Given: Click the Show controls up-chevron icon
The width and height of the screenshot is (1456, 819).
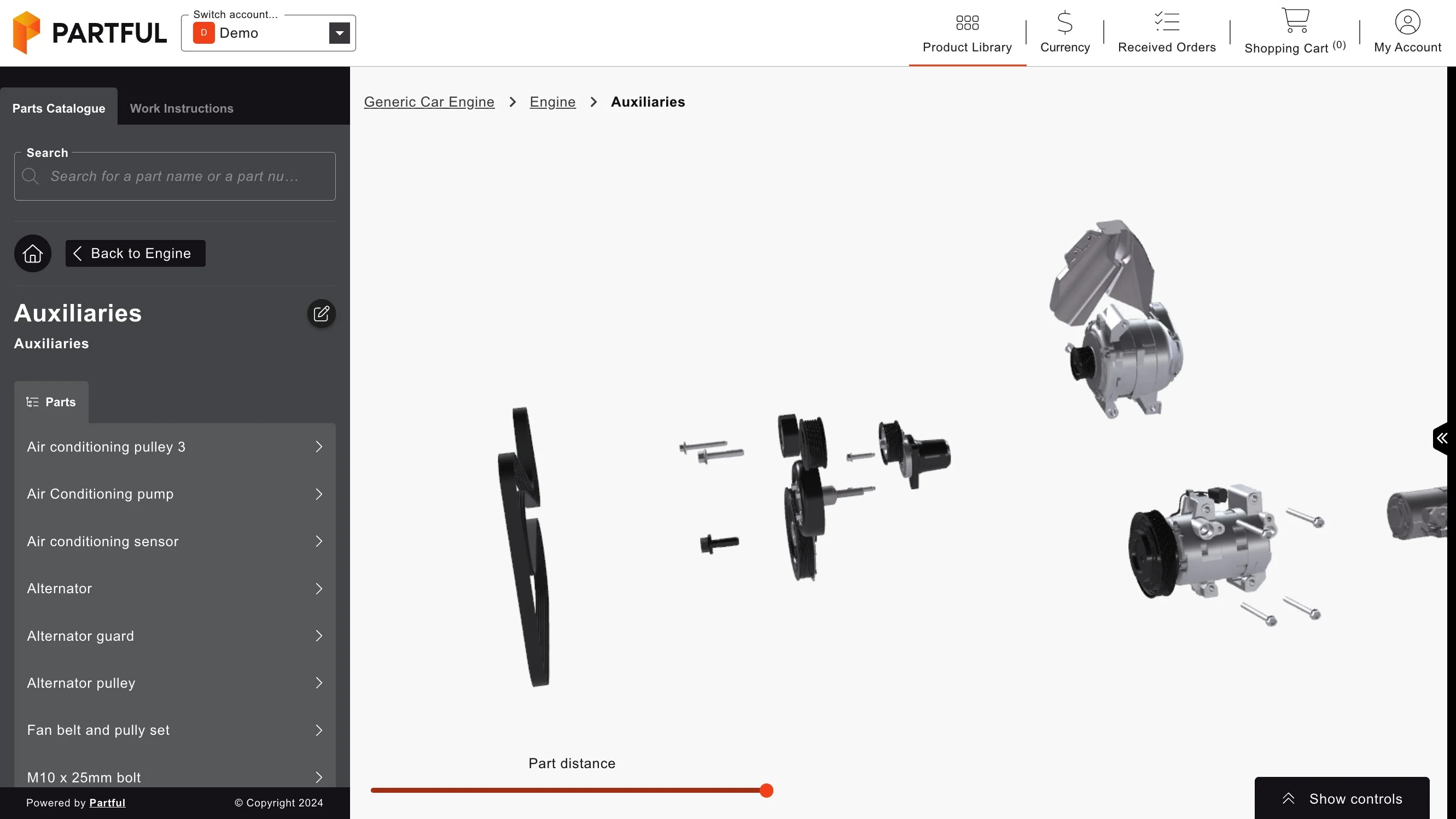Looking at the screenshot, I should point(1288,798).
